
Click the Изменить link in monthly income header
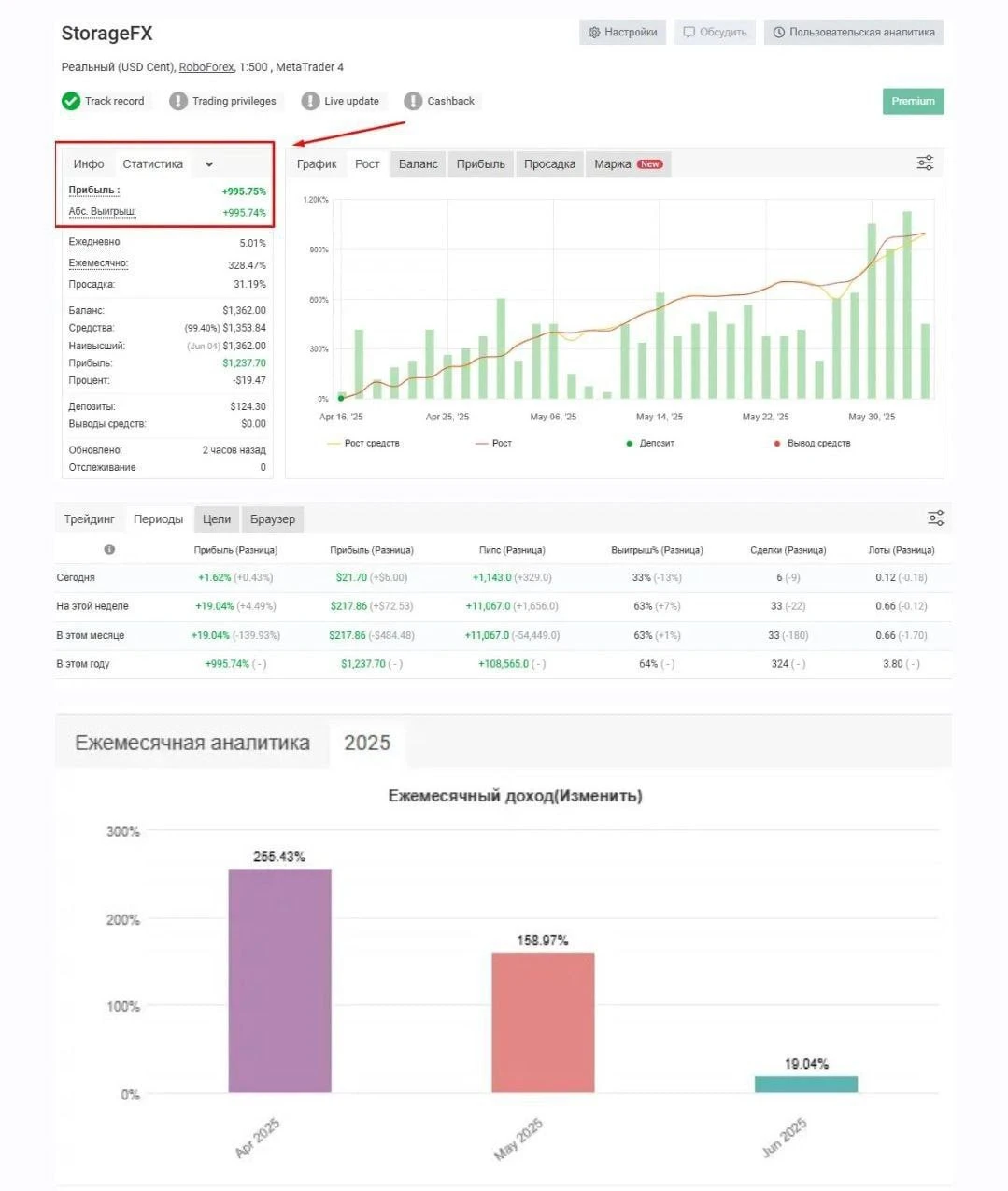click(x=598, y=795)
